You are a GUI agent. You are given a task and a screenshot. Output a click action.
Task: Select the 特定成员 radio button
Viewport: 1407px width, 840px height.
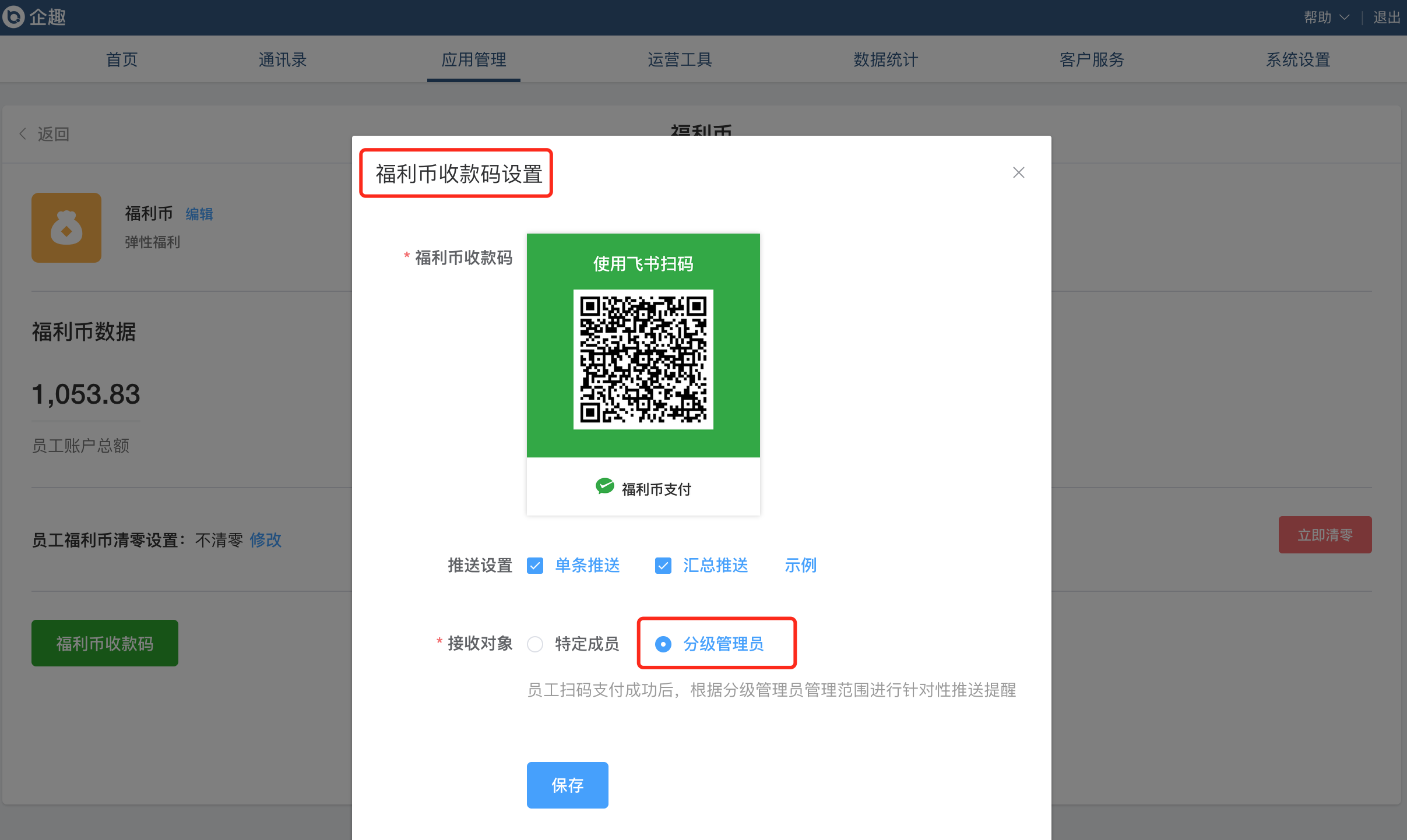click(535, 644)
